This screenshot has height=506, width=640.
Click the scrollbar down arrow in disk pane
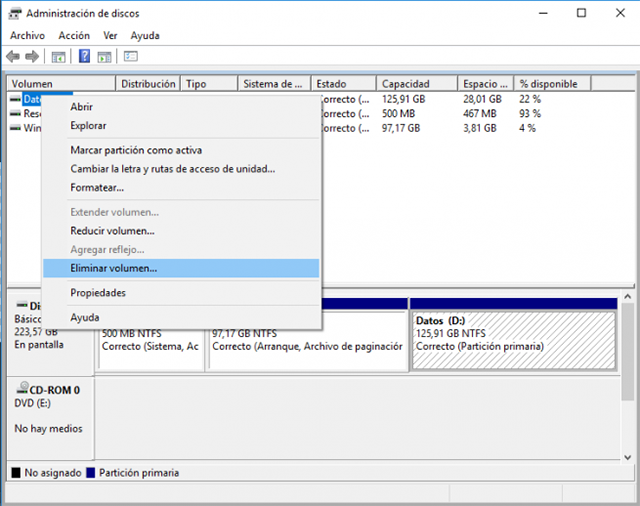pos(627,458)
